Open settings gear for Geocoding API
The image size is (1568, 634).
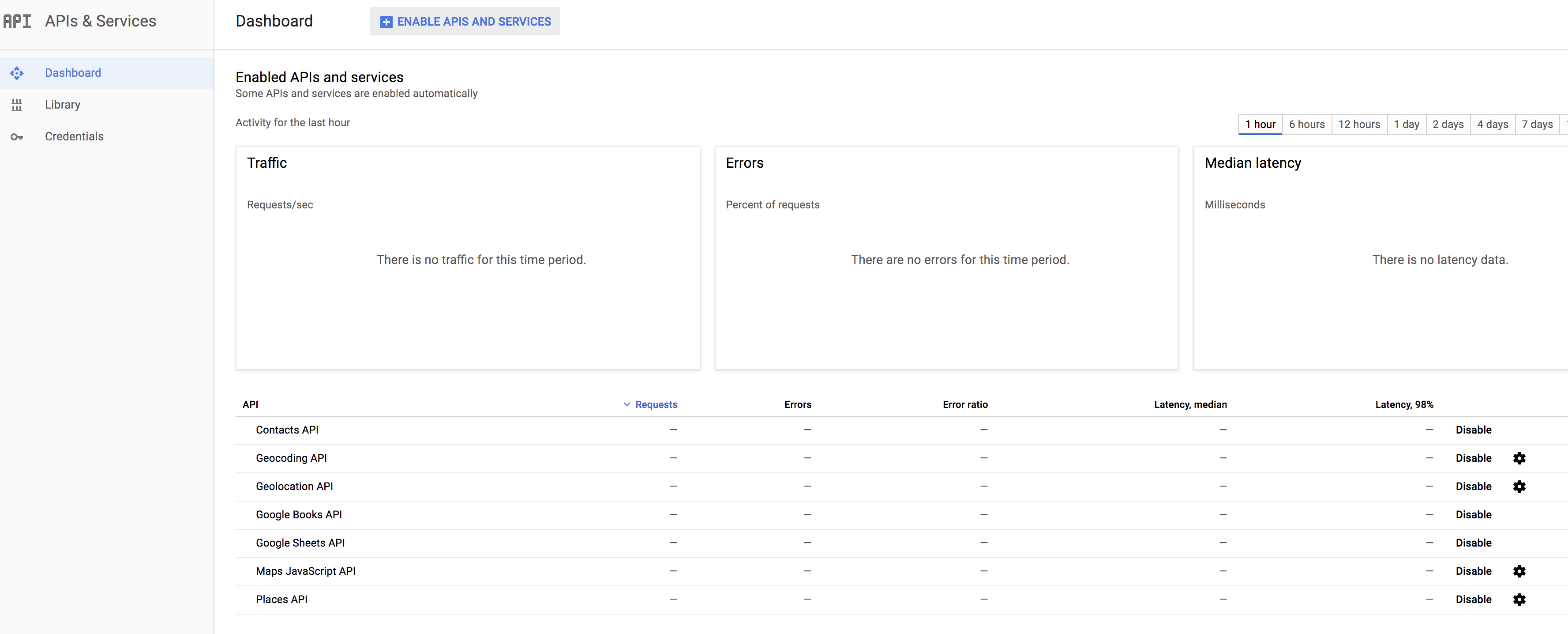coord(1519,458)
